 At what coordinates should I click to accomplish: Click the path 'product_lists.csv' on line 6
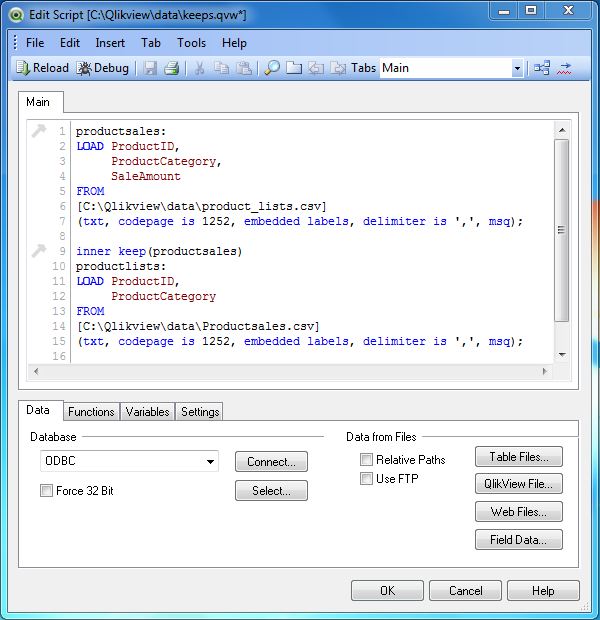tap(263, 206)
